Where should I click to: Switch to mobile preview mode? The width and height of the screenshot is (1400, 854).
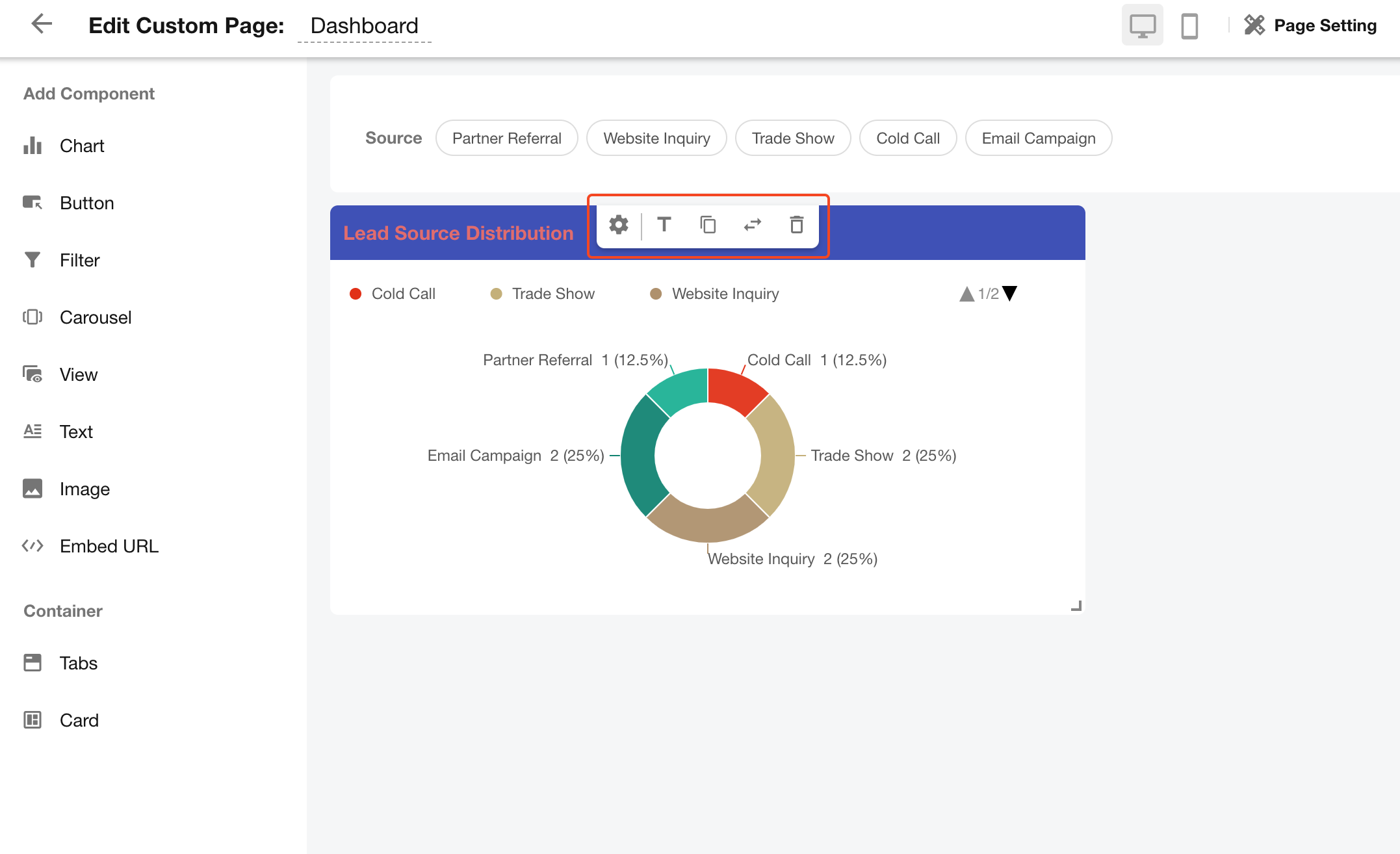coord(1189,26)
